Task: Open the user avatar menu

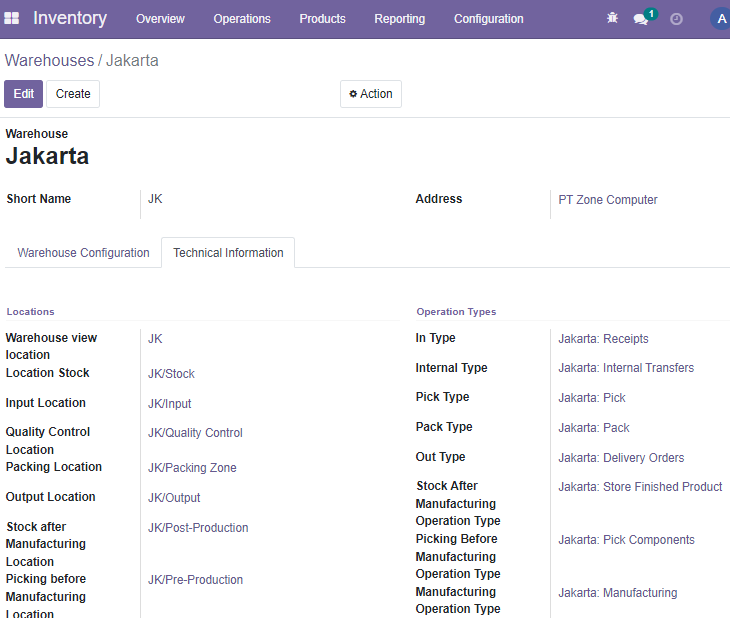Action: click(720, 19)
